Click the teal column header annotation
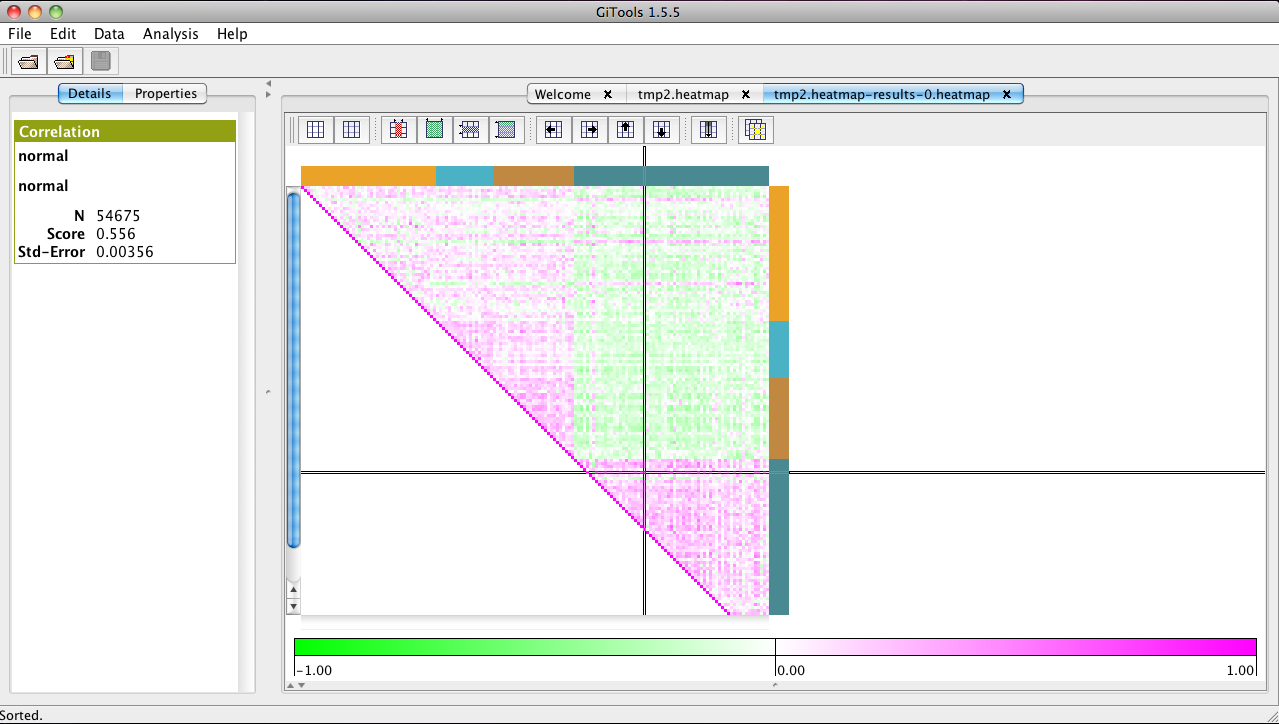Image resolution: width=1279 pixels, height=724 pixels. 671,176
